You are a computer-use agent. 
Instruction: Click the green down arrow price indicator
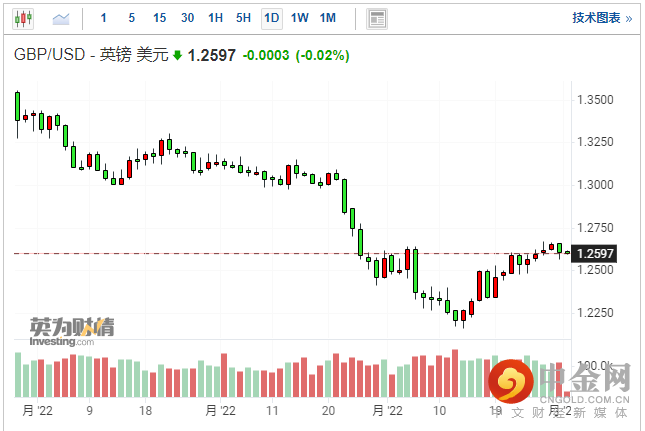[178, 56]
